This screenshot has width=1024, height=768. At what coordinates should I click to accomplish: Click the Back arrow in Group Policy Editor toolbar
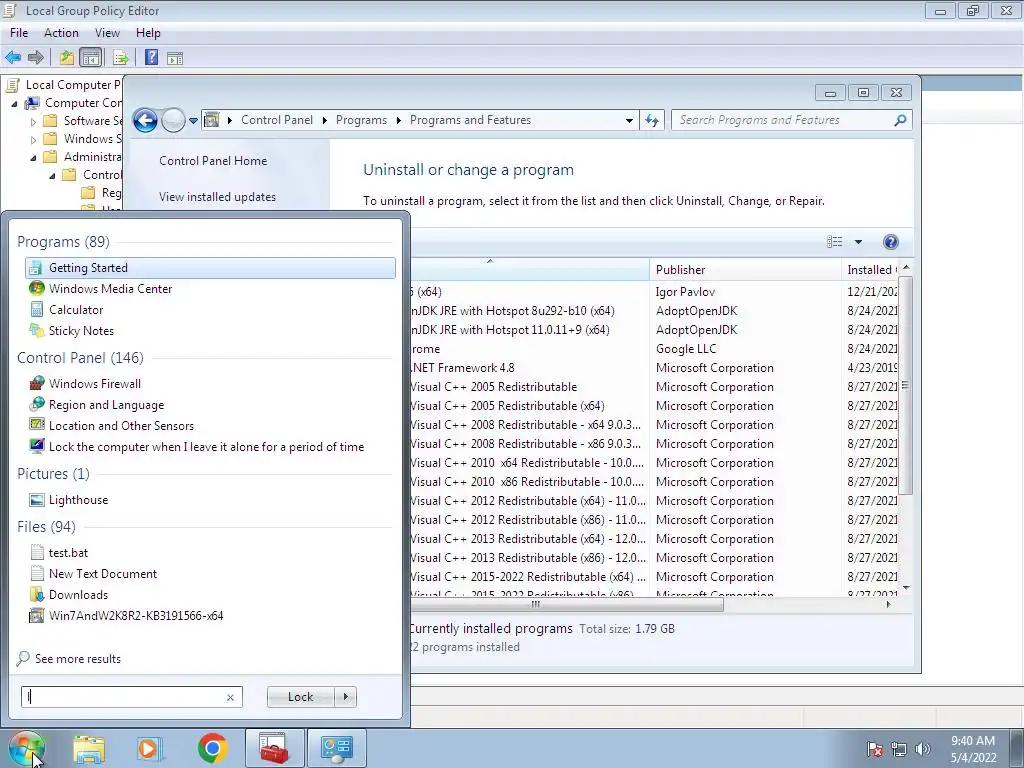13,57
